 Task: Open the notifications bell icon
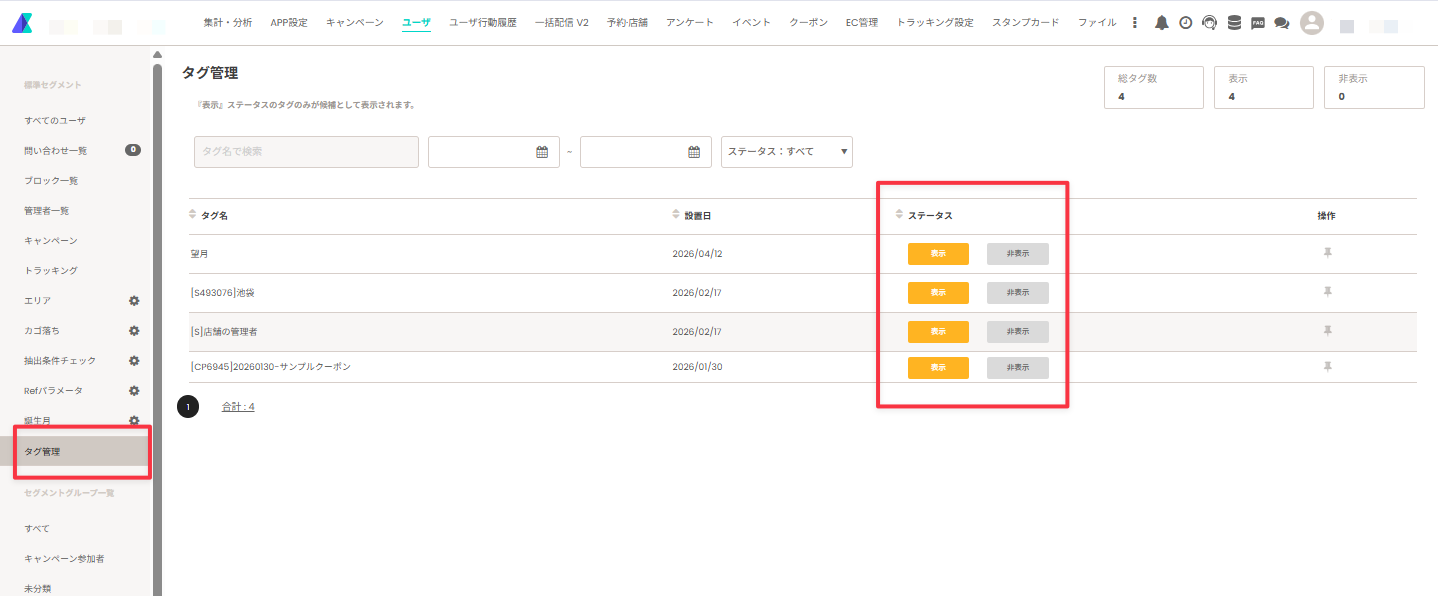coord(1161,23)
